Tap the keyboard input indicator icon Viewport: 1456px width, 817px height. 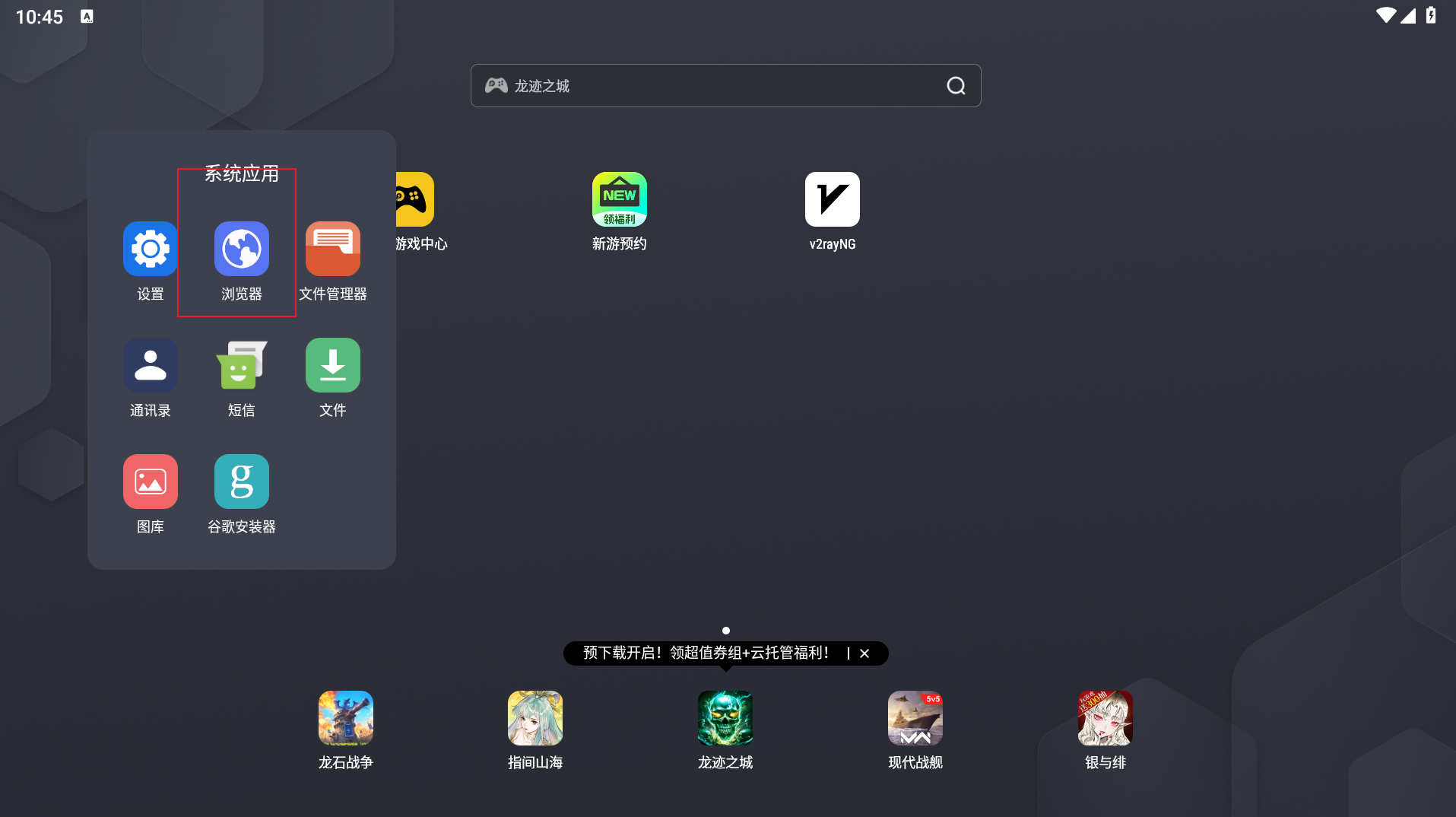(87, 16)
